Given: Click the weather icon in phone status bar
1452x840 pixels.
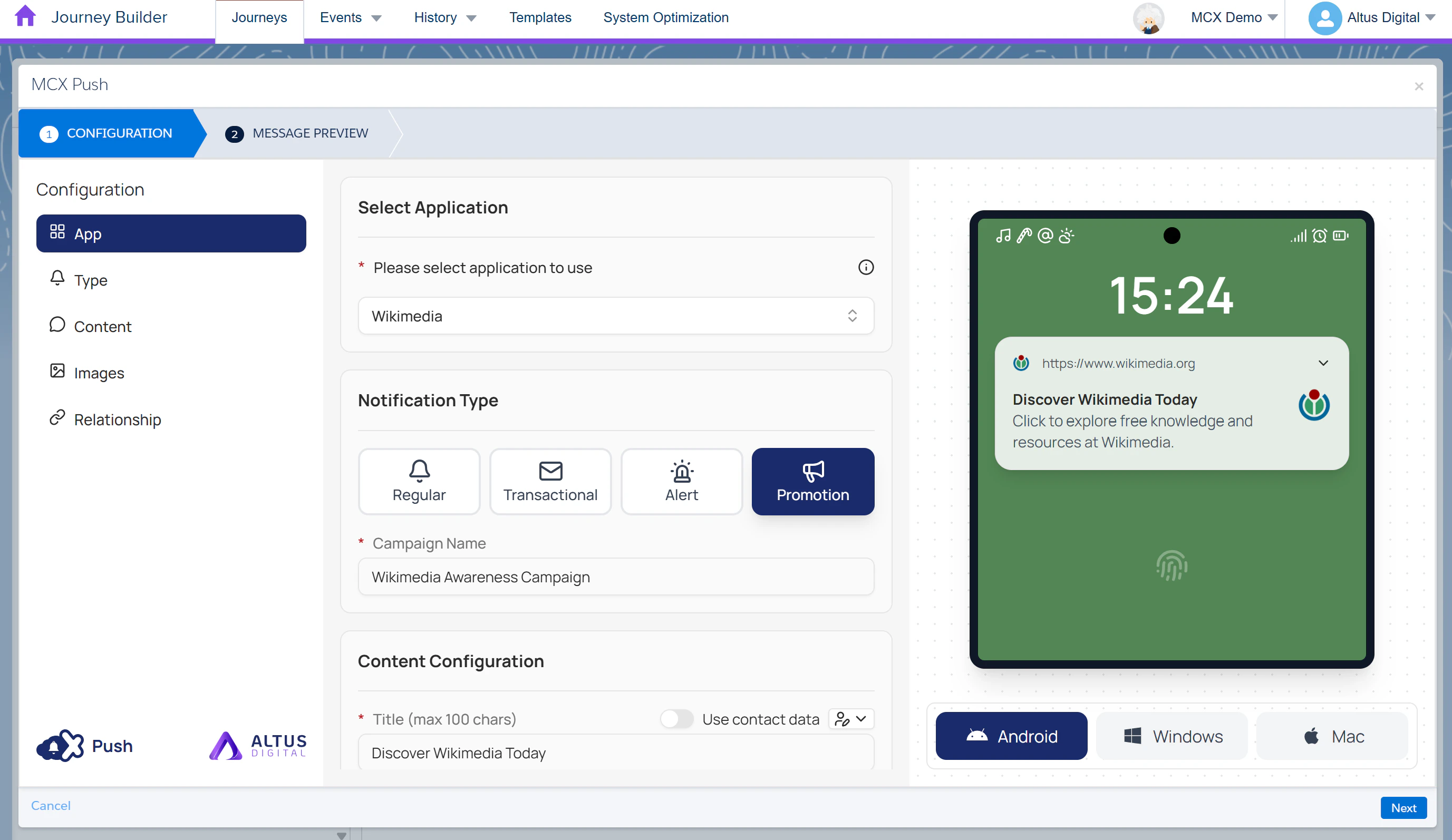Looking at the screenshot, I should pos(1067,236).
